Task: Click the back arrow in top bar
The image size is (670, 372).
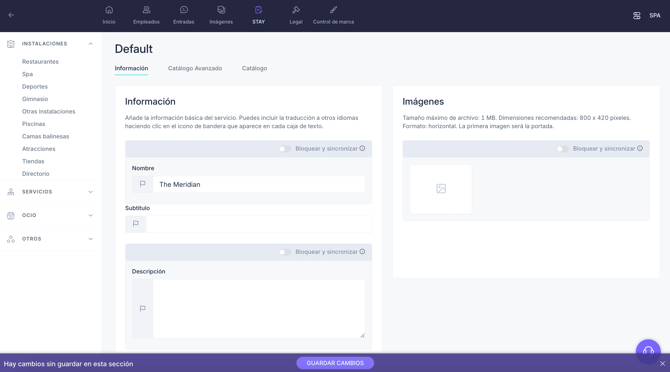Action: 11,15
